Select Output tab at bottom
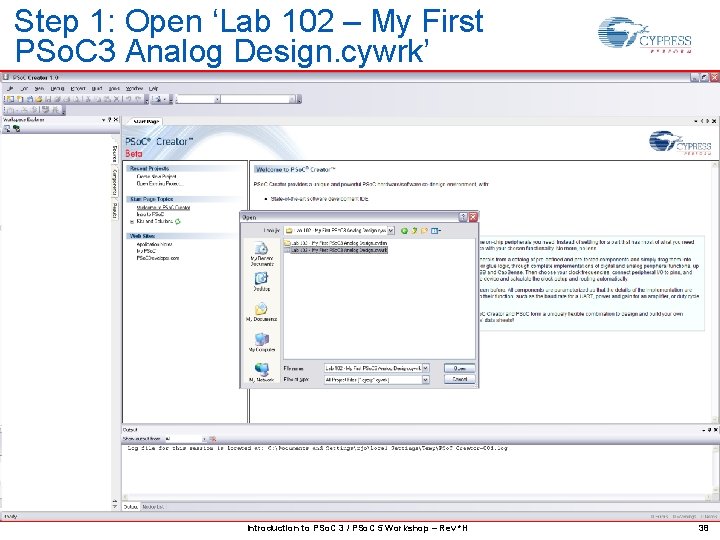Screen dimensions: 720x540 point(131,507)
